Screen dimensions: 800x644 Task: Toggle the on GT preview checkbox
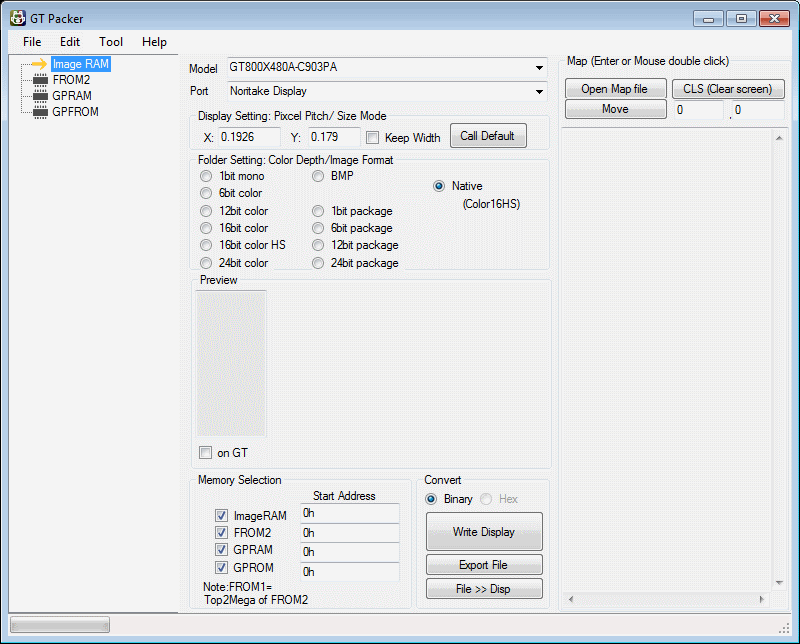(x=206, y=453)
